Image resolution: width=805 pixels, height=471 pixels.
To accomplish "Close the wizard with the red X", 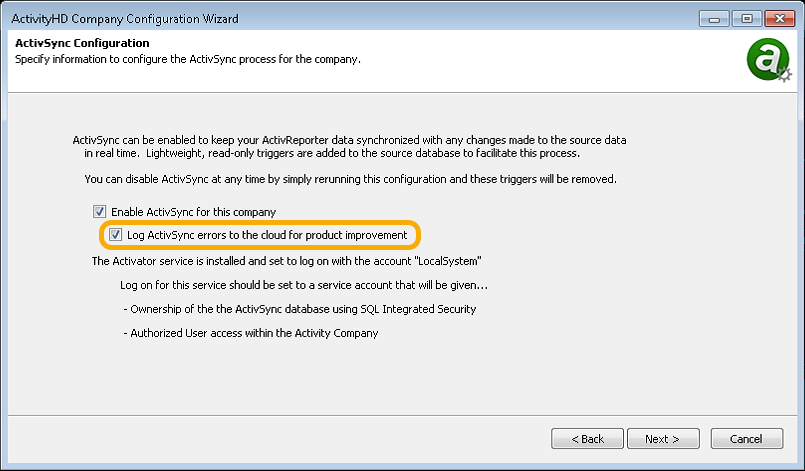I will (779, 19).
